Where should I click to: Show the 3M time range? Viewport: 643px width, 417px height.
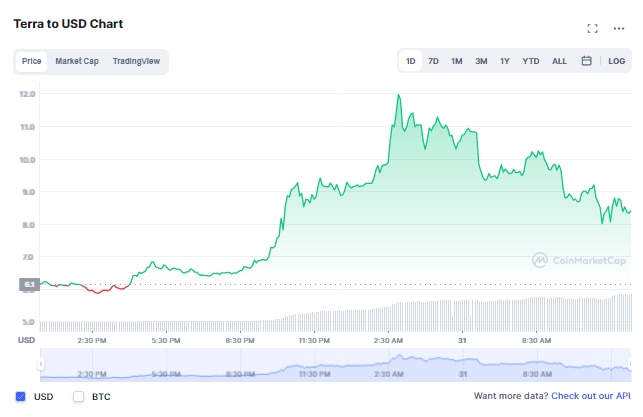click(481, 61)
